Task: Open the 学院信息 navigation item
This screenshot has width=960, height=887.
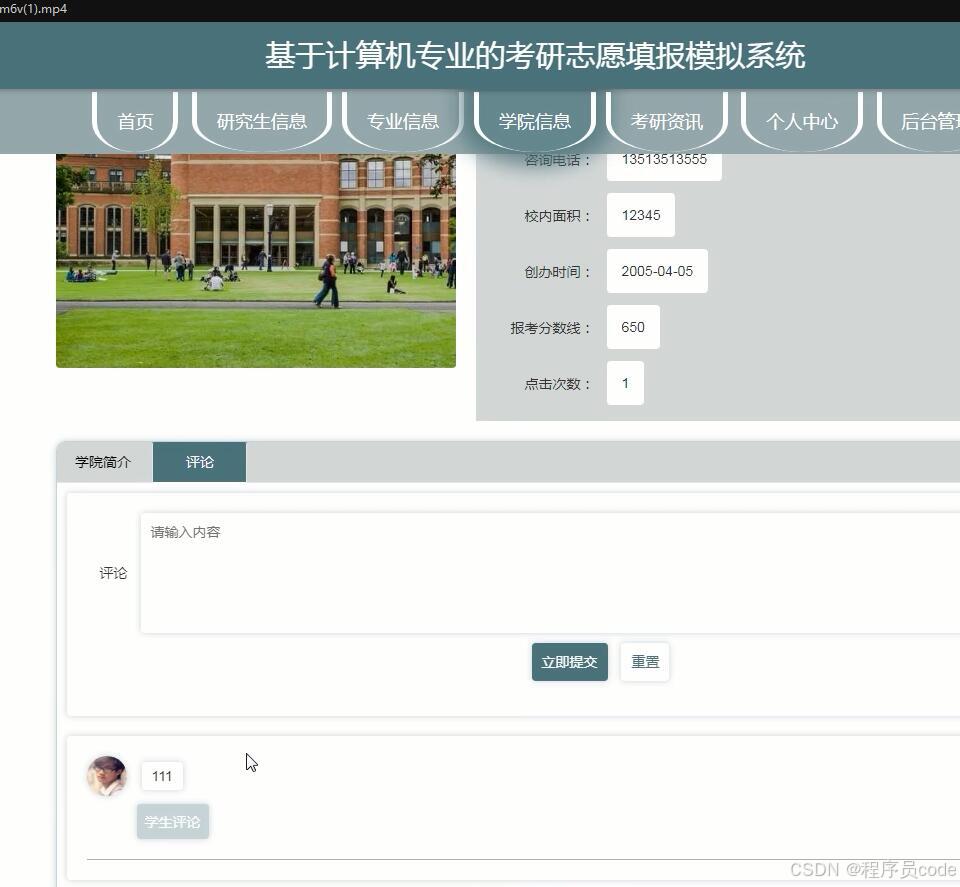Action: click(536, 121)
